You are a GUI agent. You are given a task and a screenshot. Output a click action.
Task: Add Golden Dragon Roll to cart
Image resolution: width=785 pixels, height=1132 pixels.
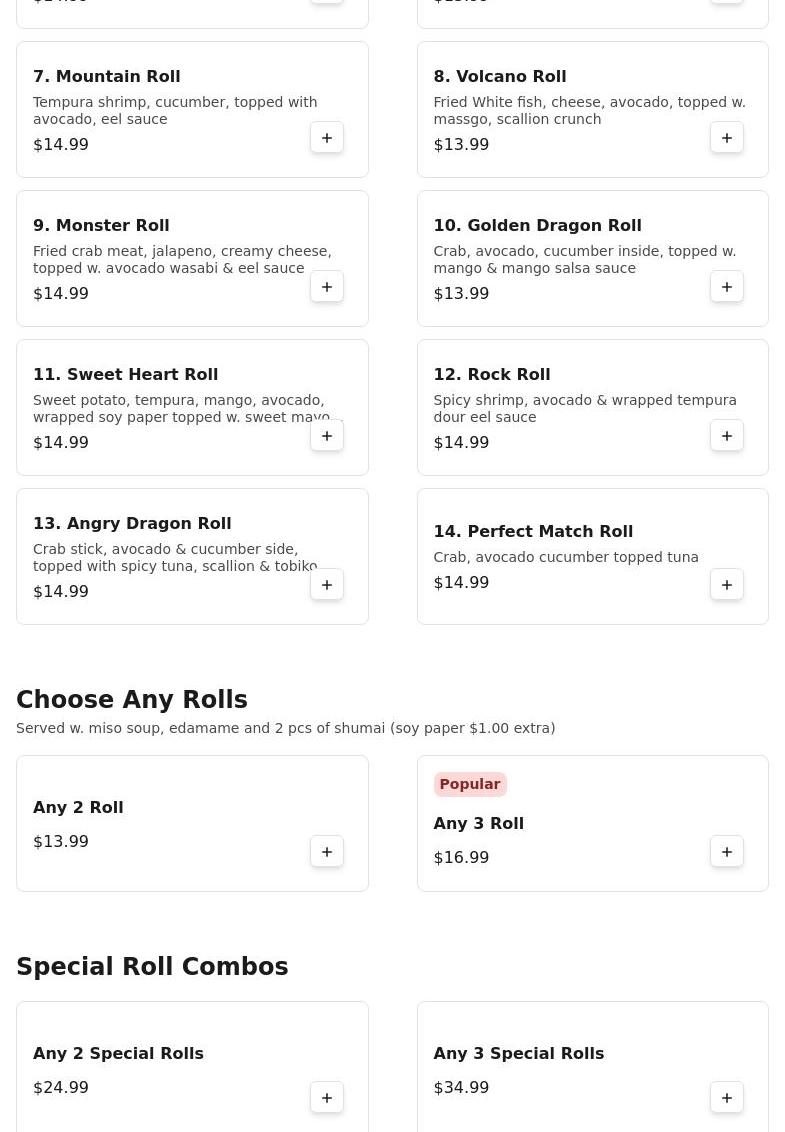tap(727, 287)
